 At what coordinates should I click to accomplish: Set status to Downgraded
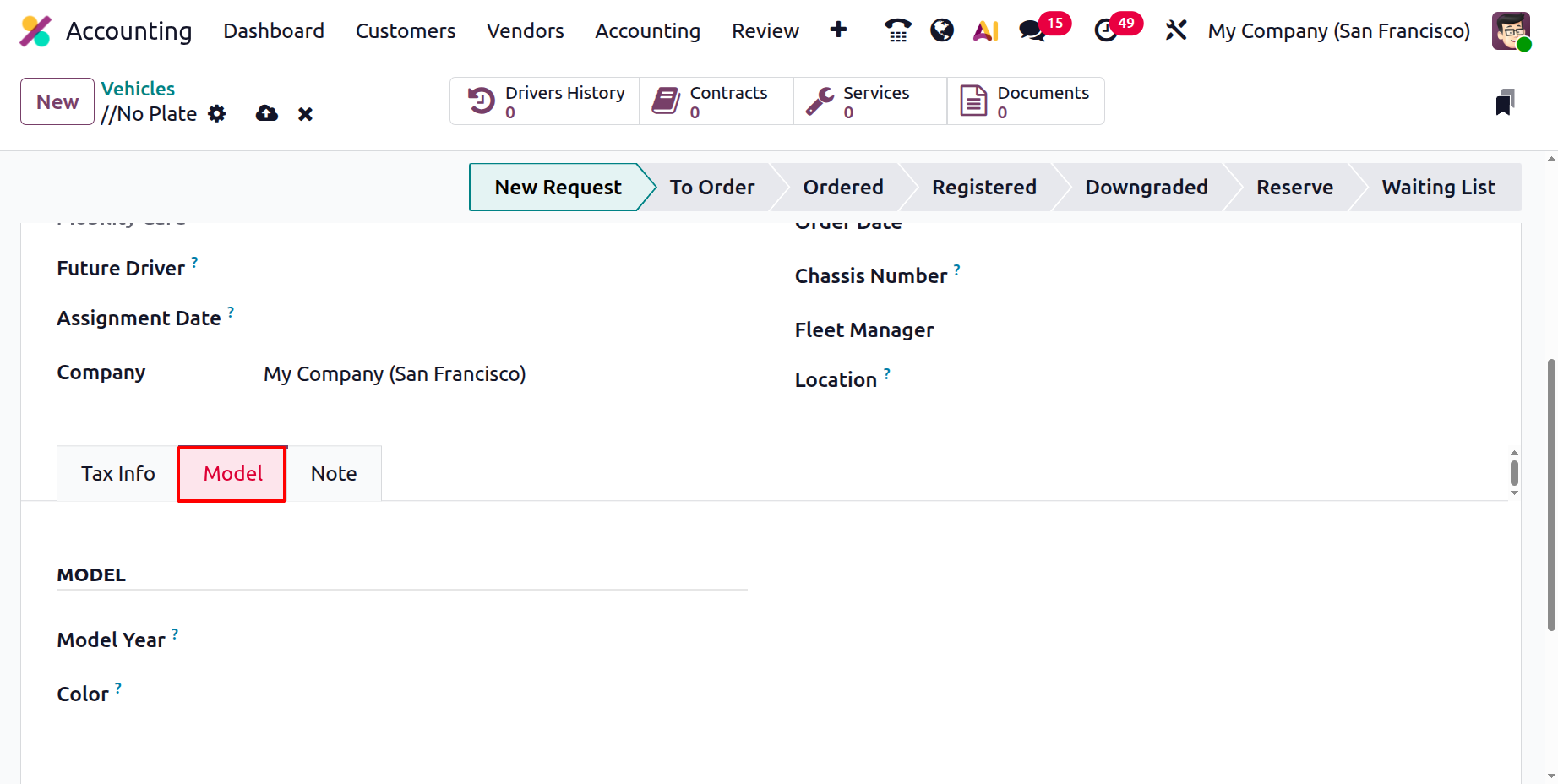[x=1147, y=188]
